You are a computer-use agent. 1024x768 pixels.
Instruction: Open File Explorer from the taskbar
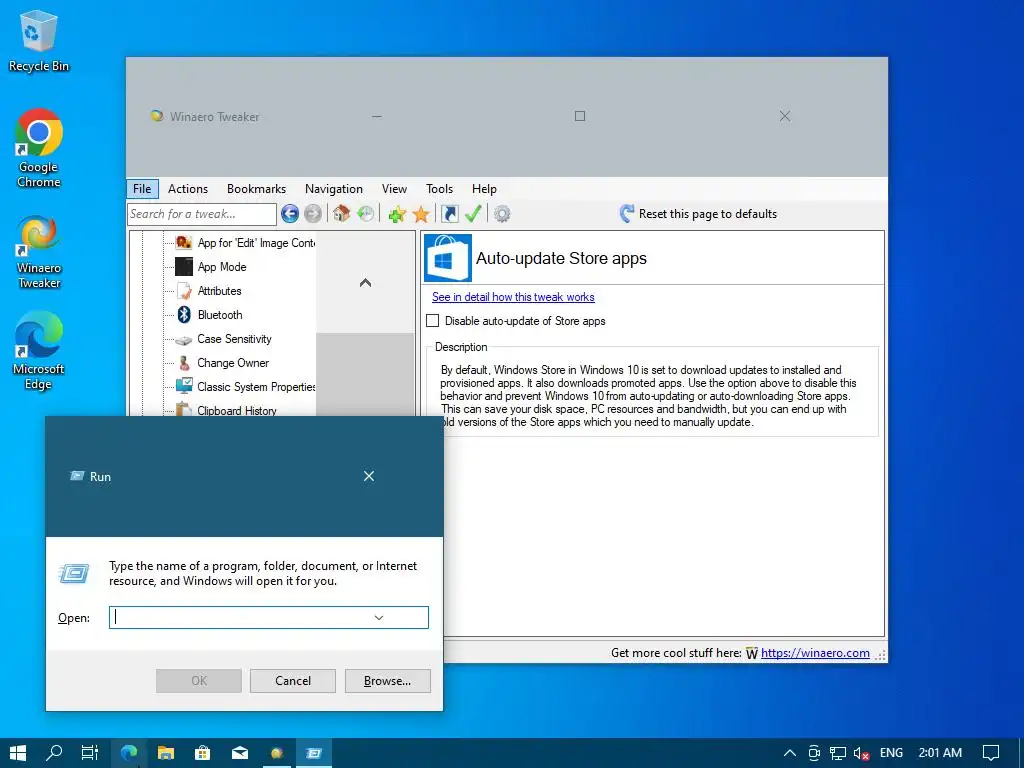click(x=166, y=753)
